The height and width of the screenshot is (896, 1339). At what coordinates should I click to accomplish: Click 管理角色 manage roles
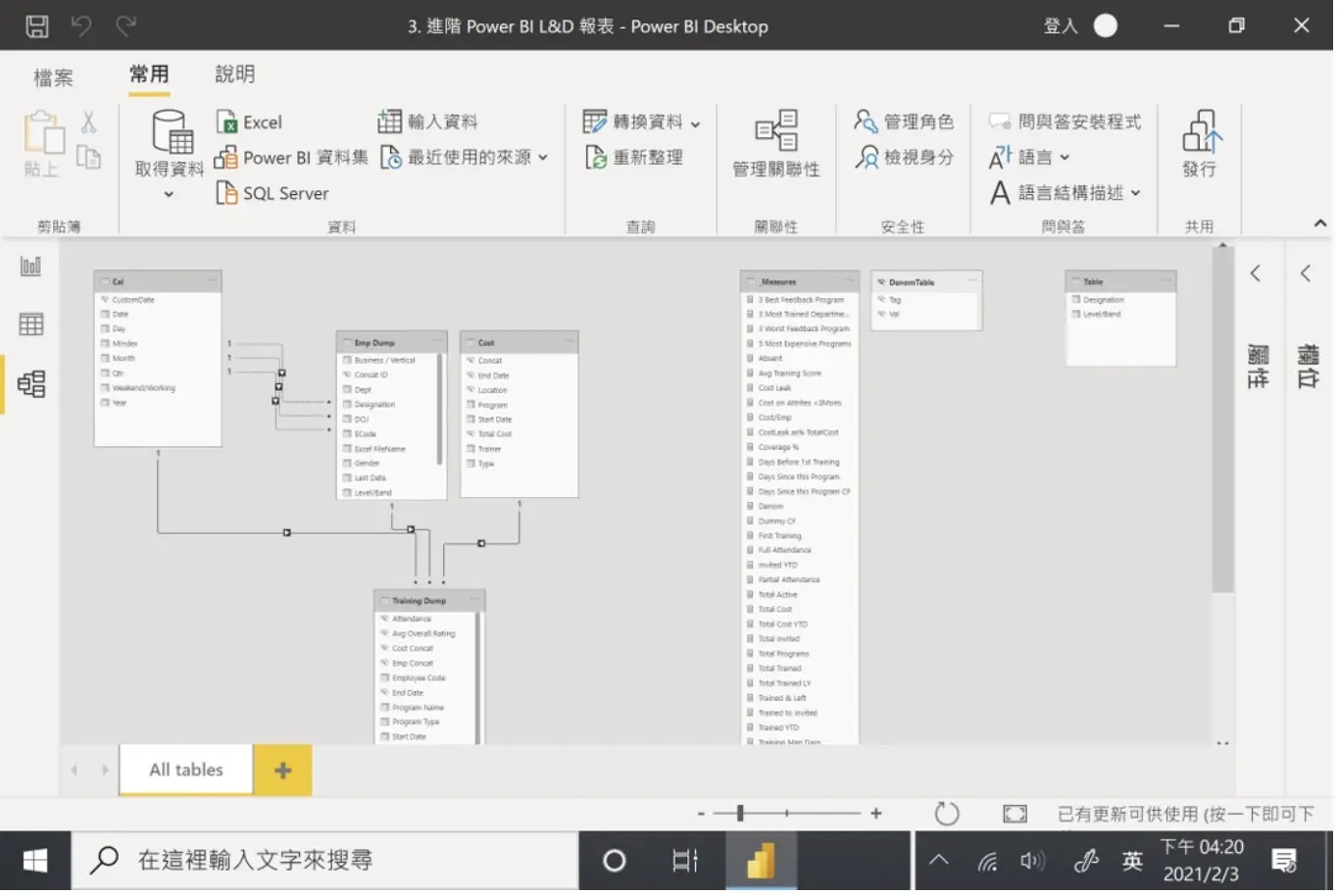click(903, 122)
